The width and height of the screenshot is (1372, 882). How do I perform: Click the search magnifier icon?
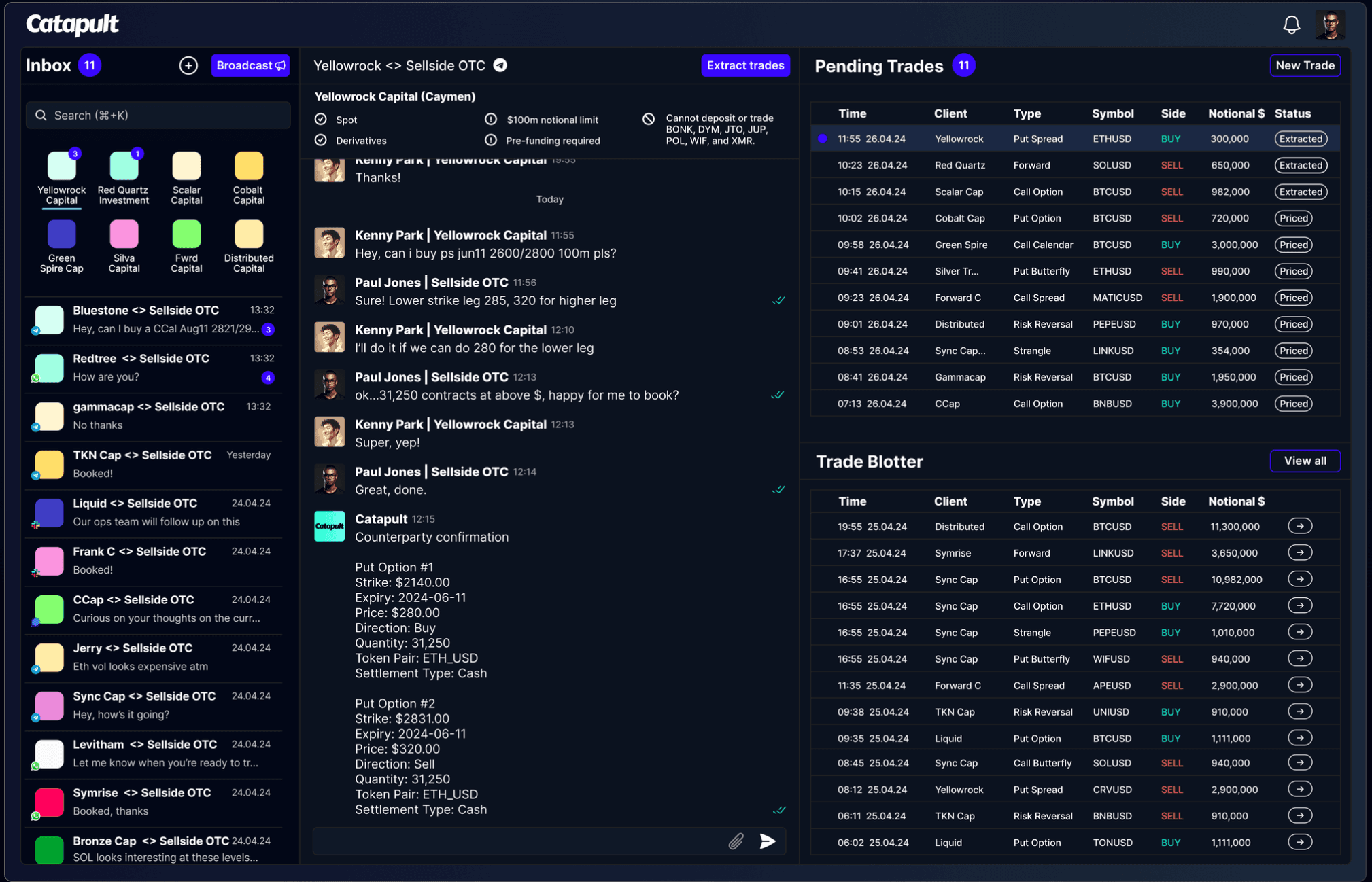pos(41,116)
